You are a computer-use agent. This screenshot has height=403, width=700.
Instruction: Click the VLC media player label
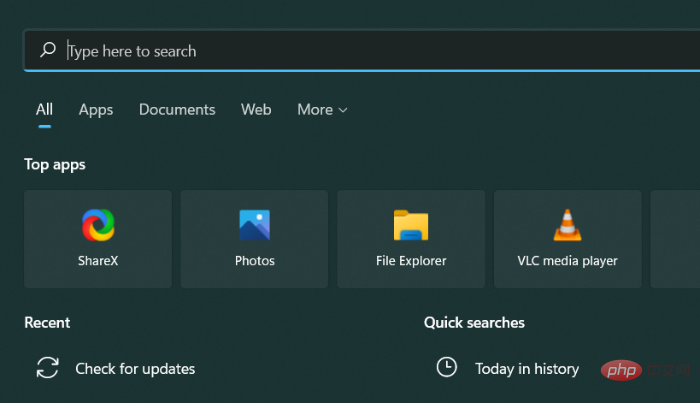pyautogui.click(x=567, y=261)
